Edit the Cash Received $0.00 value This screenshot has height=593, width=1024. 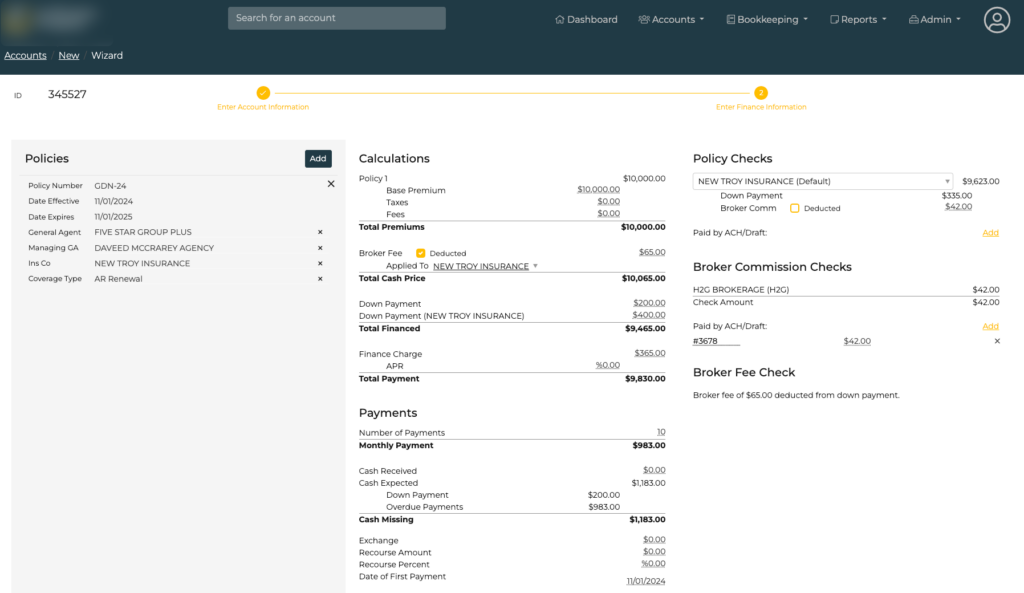pyautogui.click(x=654, y=470)
